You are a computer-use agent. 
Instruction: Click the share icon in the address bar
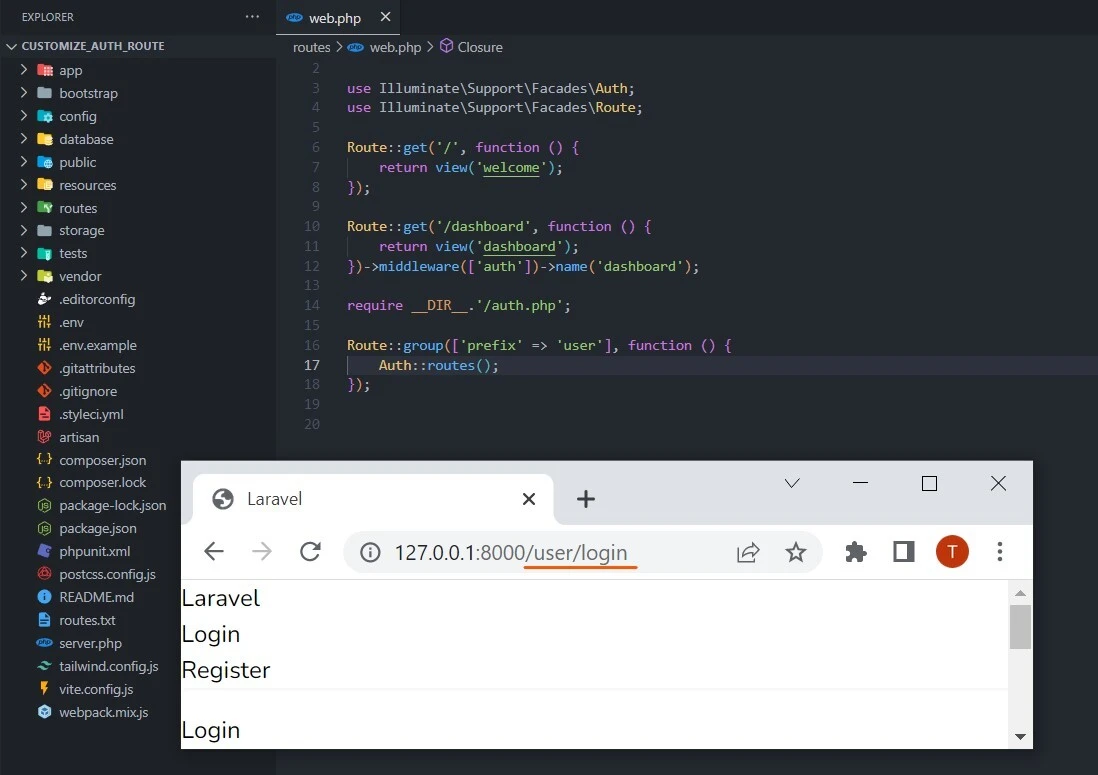tap(748, 551)
